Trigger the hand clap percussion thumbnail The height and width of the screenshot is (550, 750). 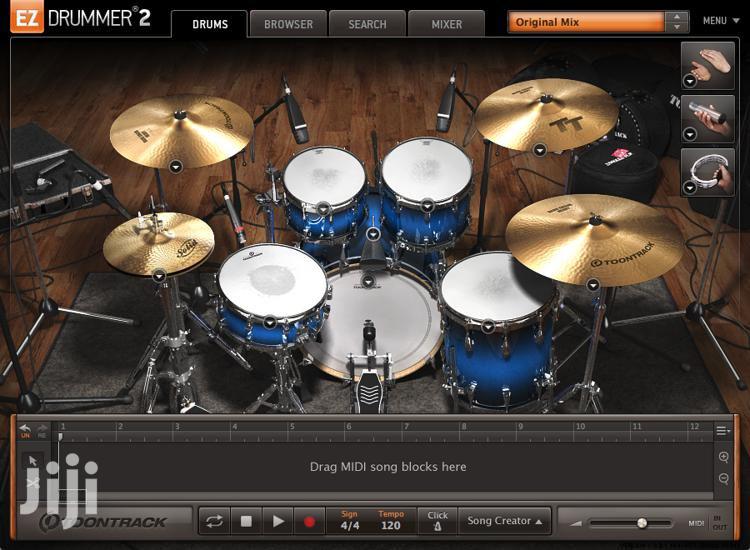pyautogui.click(x=707, y=66)
